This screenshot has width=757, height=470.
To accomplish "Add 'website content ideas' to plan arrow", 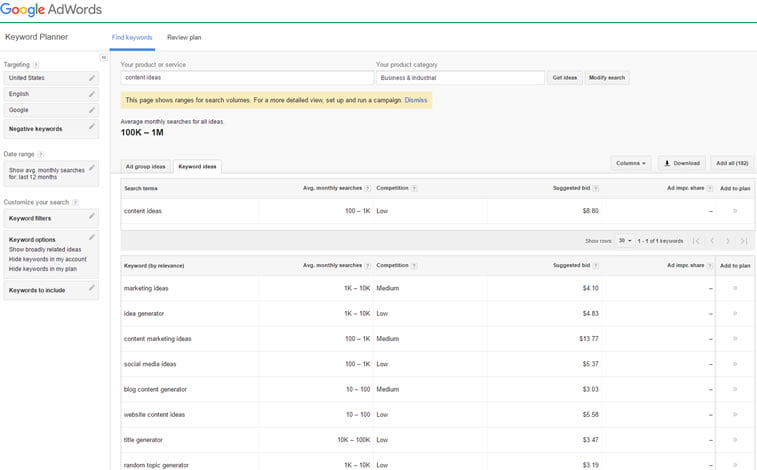I will click(x=735, y=415).
